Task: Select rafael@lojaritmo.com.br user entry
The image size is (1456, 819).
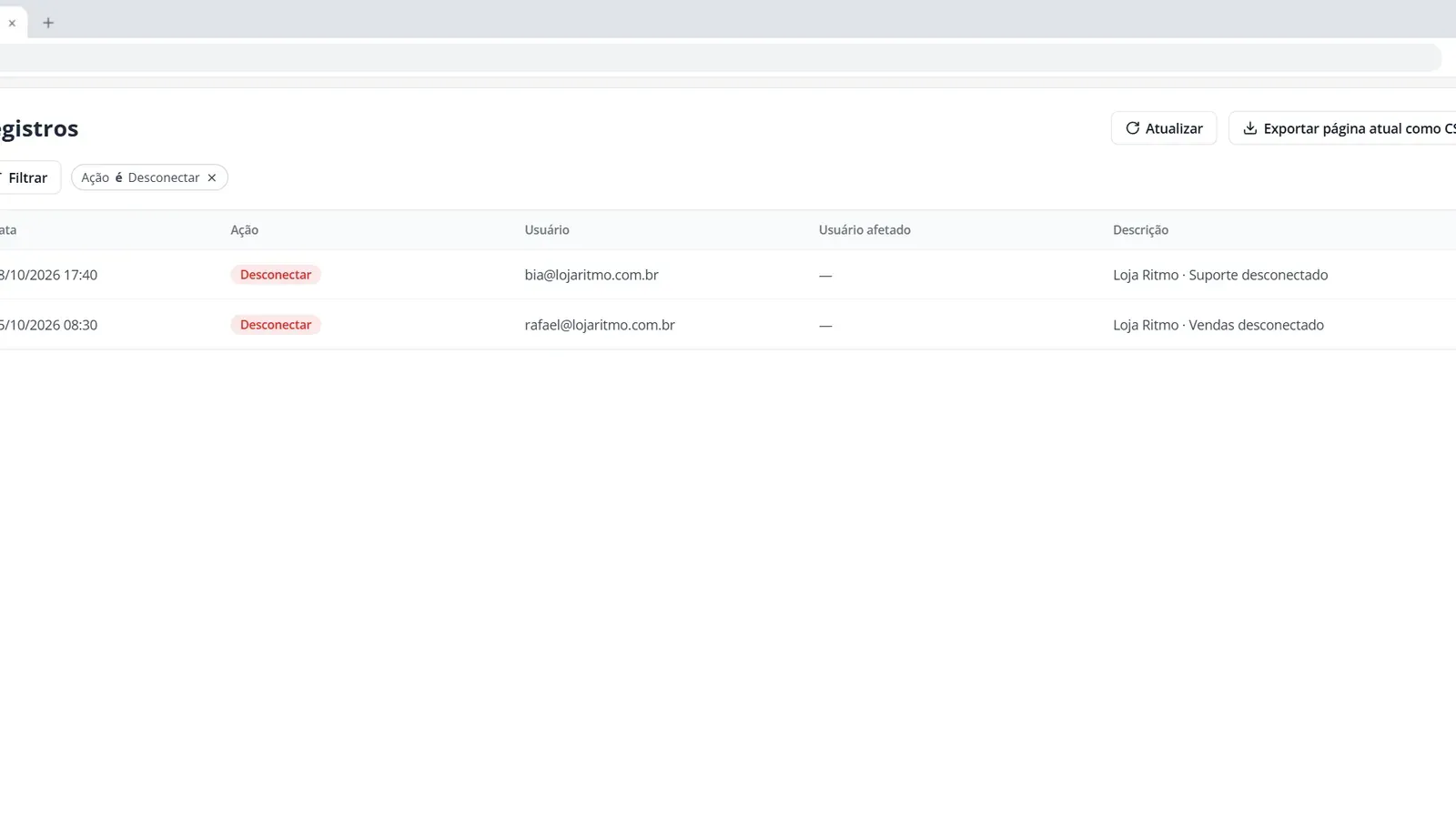Action: coord(600,325)
